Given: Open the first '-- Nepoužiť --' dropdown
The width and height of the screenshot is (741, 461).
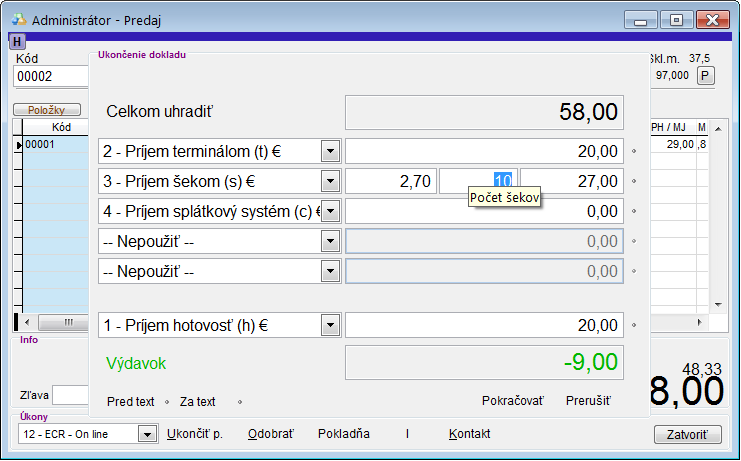Looking at the screenshot, I should pos(330,241).
